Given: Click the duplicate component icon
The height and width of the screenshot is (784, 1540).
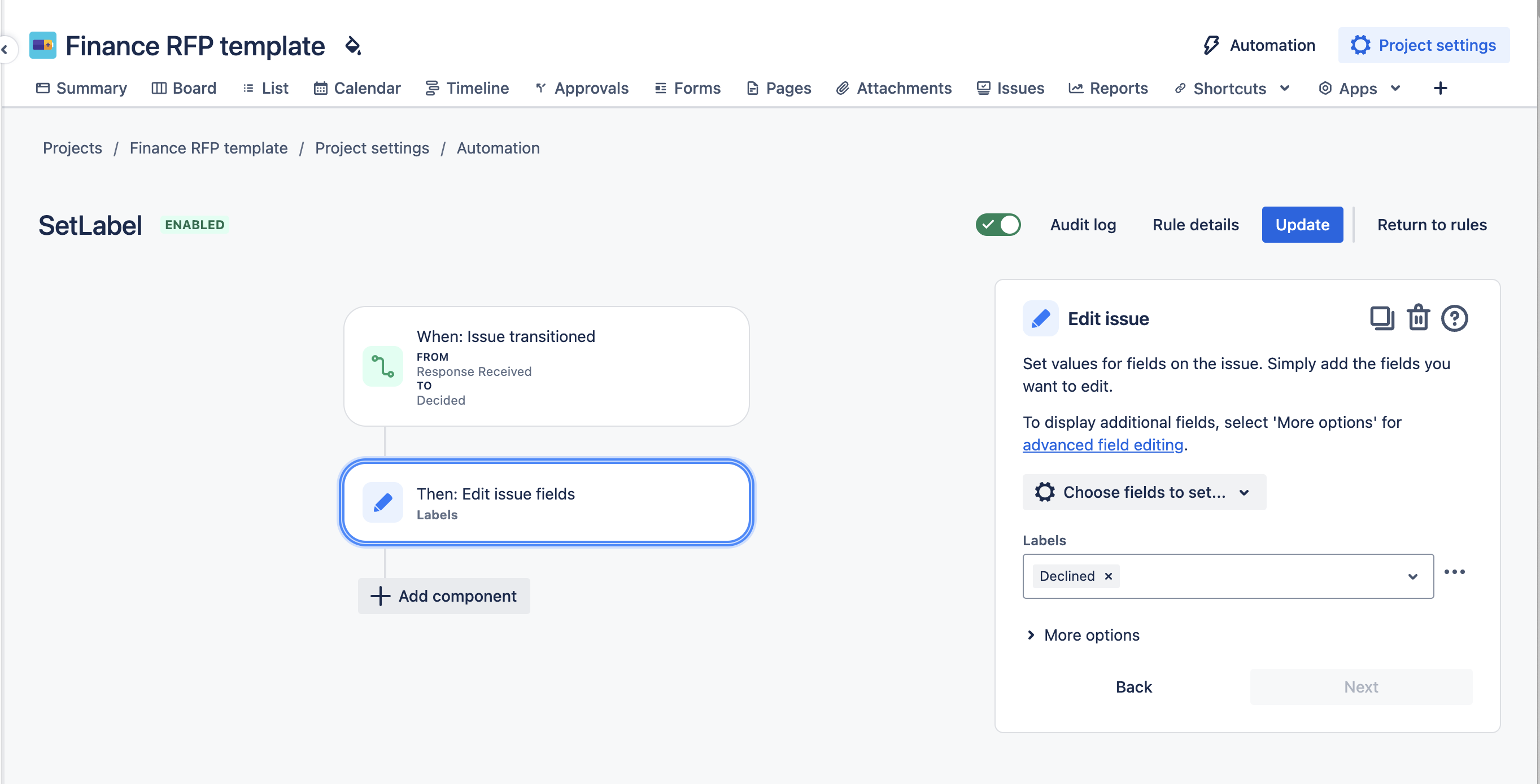Looking at the screenshot, I should [1381, 318].
